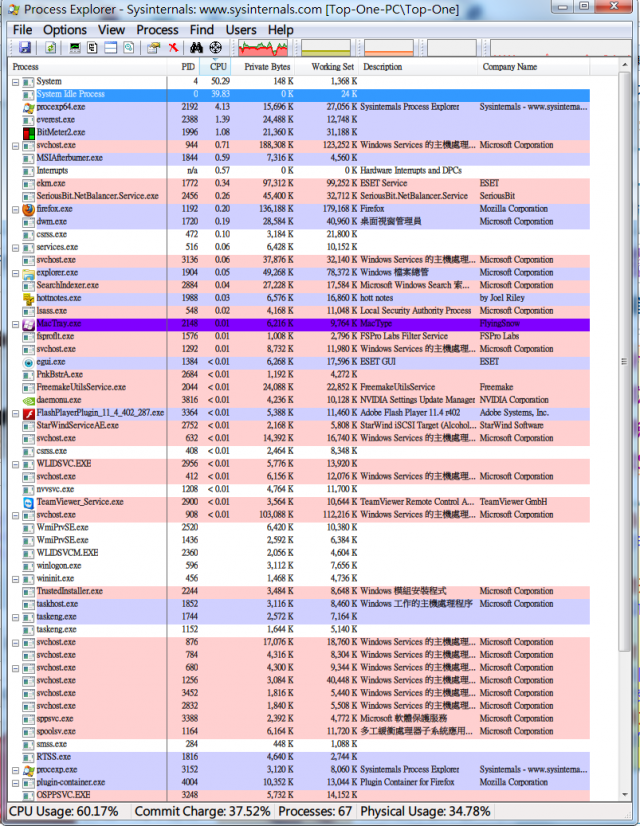
Task: Collapse the MacTray.exe tree node
Action: tap(15, 324)
